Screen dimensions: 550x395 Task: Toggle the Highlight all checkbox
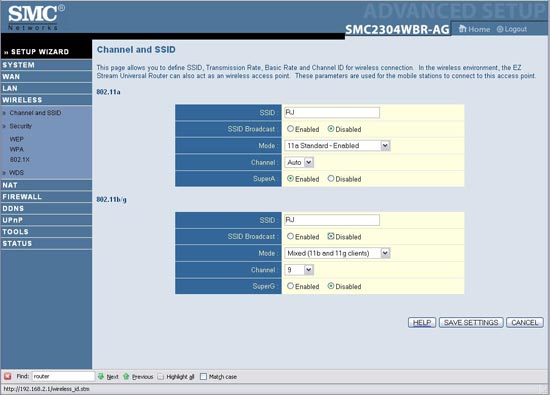(161, 376)
